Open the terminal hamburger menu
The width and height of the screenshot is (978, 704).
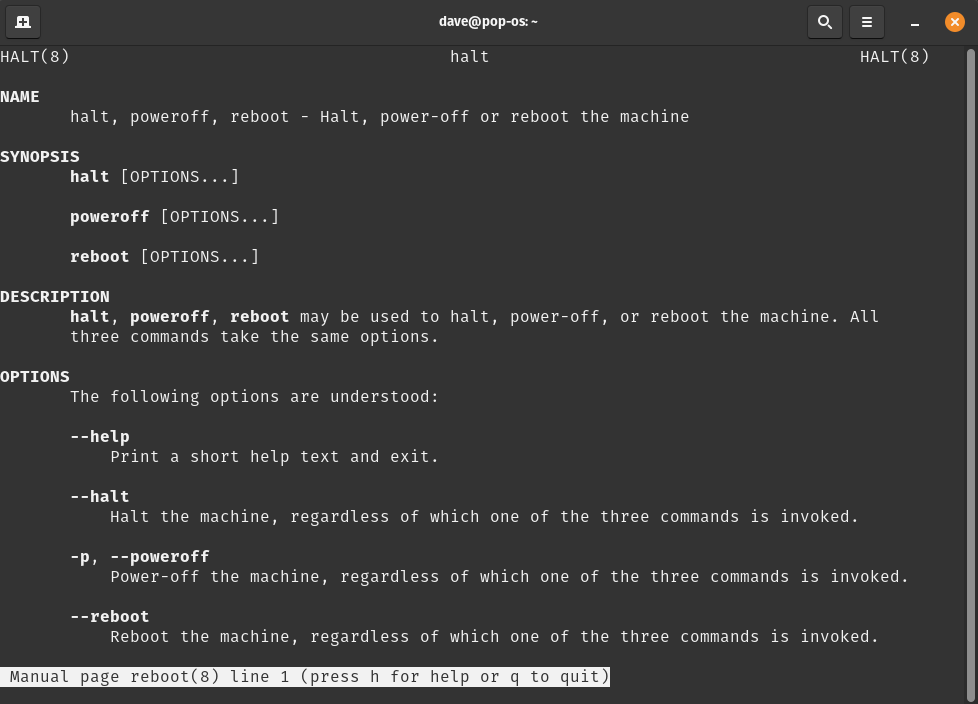point(866,21)
